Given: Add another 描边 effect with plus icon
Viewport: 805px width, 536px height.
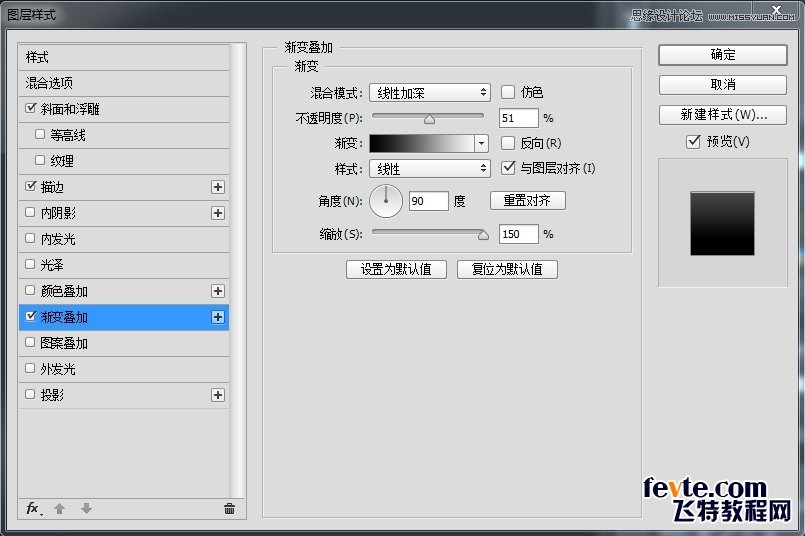Looking at the screenshot, I should click(218, 187).
